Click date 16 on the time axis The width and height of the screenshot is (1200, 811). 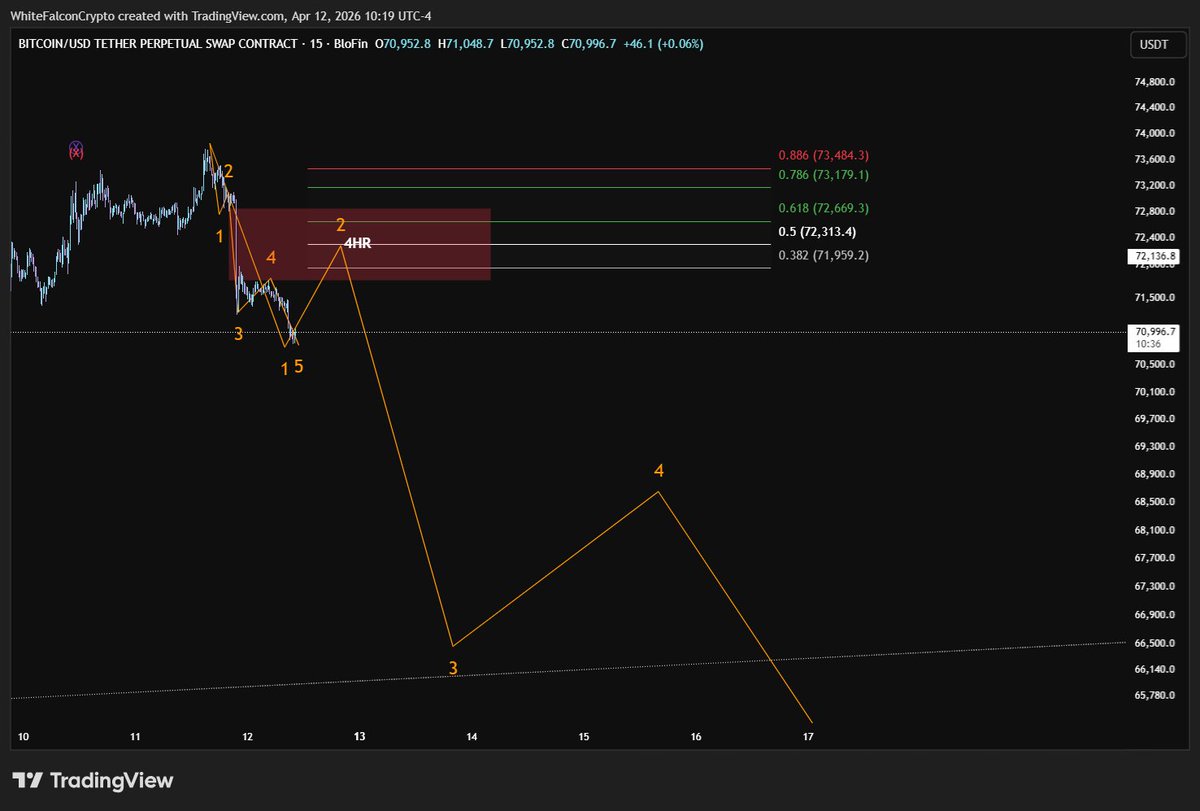tap(696, 737)
